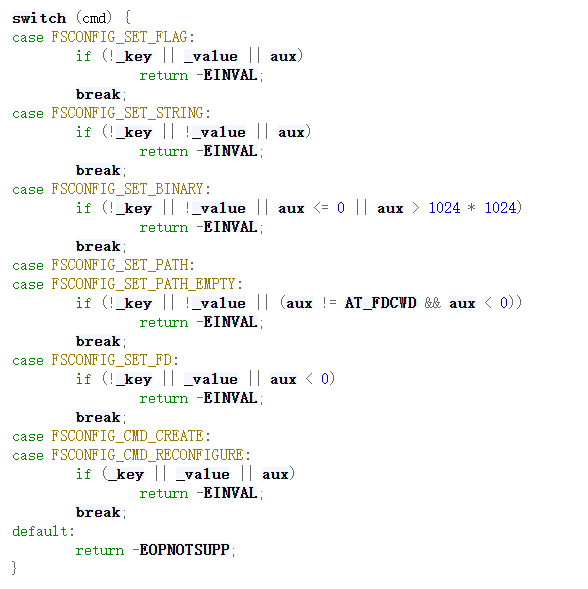The width and height of the screenshot is (588, 589).
Task: Select the FSCONFIG_CMD_CREATE case label
Action: [x=127, y=436]
